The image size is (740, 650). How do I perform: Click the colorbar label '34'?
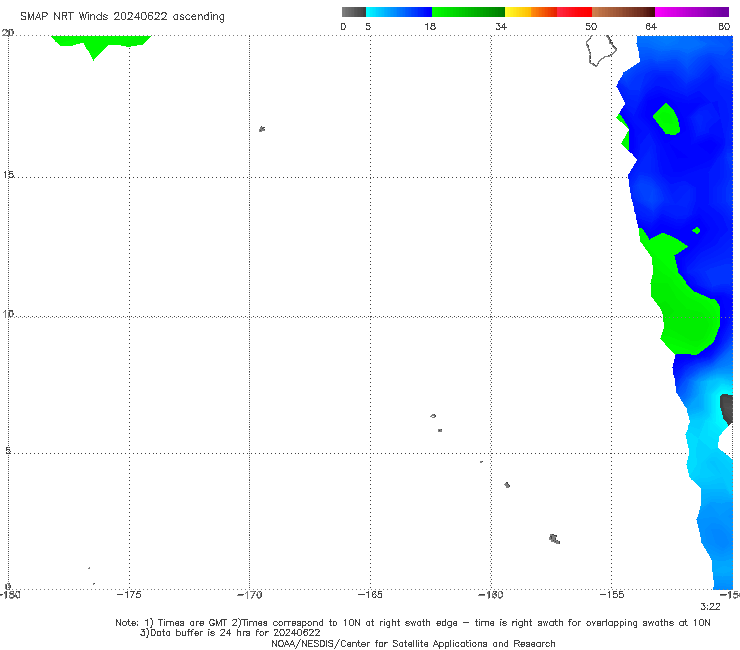pos(501,26)
